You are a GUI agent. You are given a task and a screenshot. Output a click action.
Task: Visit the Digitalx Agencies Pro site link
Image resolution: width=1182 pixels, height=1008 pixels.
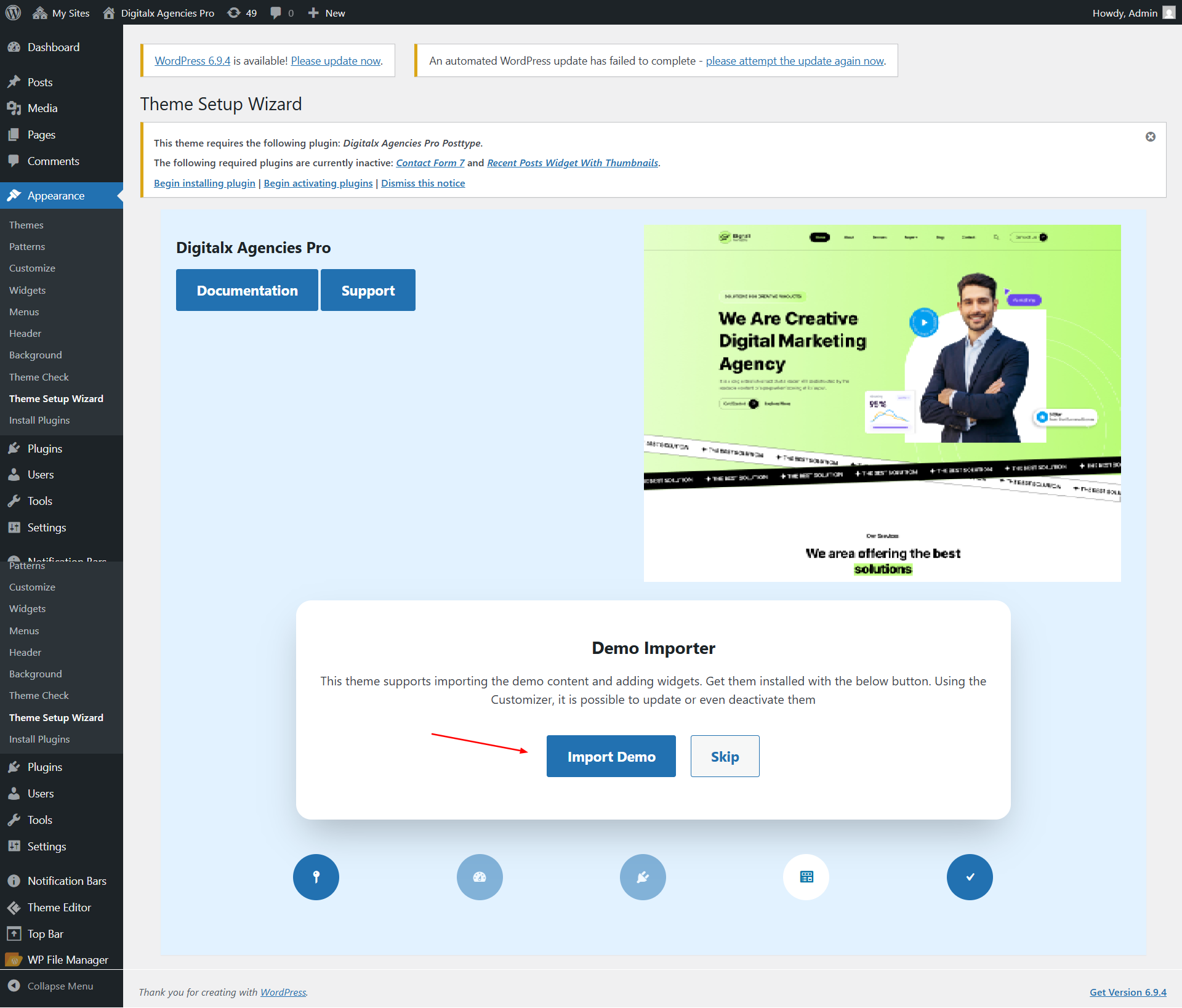coord(159,12)
